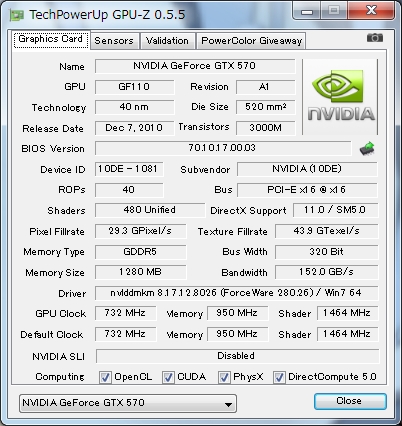
Task: Click the "Texture Fillrate" label
Action: 232,232
